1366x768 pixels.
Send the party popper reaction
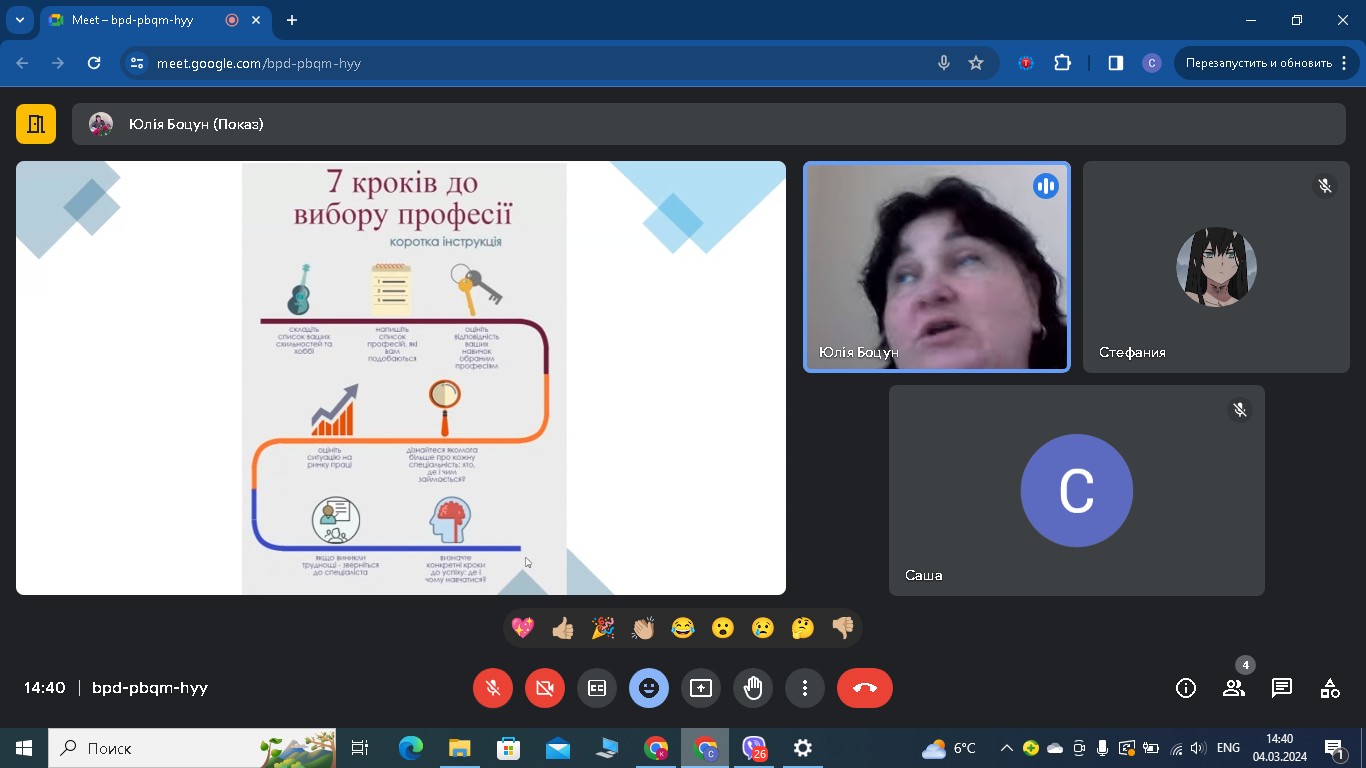603,628
